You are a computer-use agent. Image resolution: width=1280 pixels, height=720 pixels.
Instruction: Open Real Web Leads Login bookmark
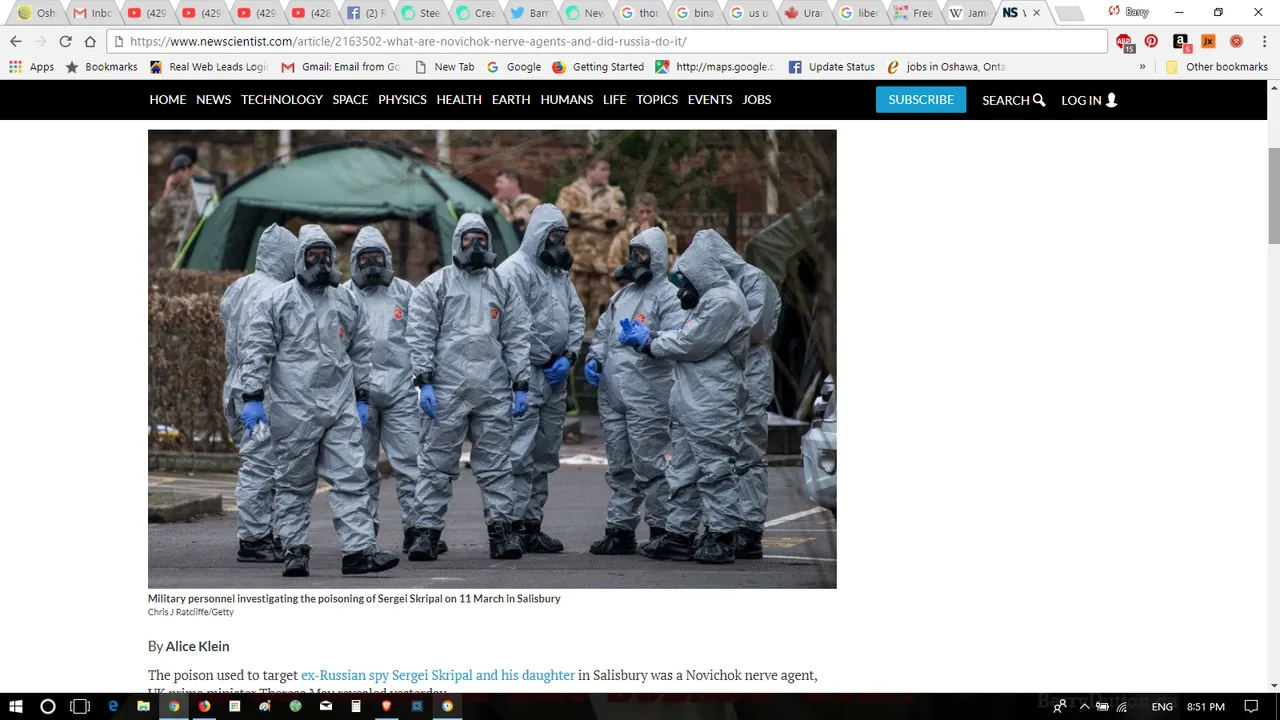(208, 67)
